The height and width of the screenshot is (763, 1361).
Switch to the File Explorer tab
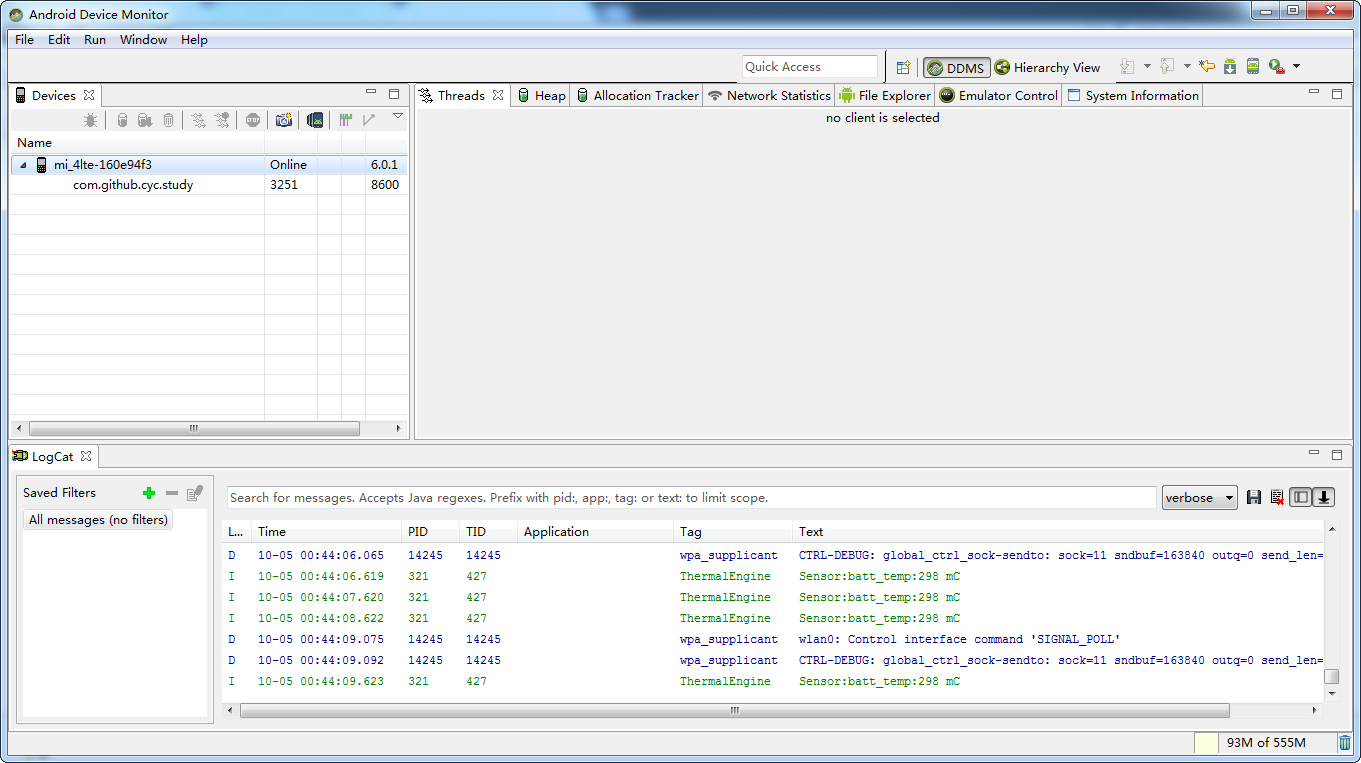coord(885,96)
